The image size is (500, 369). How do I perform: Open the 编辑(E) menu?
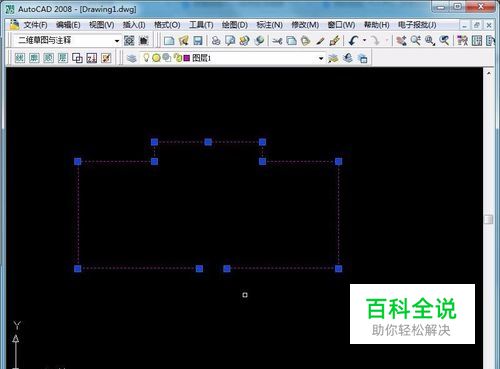tap(68, 25)
